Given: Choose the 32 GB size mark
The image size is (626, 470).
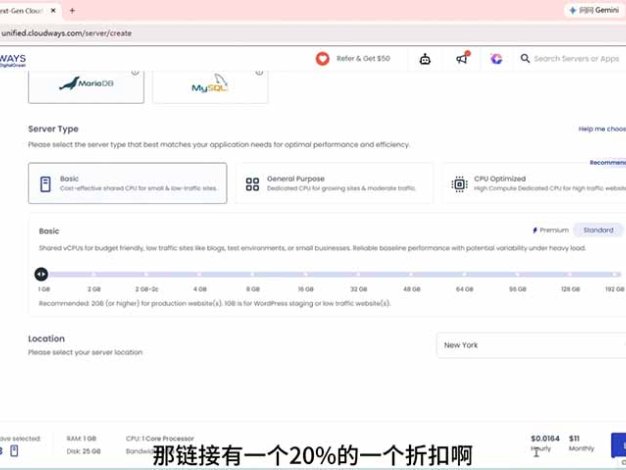Looking at the screenshot, I should pos(359,274).
